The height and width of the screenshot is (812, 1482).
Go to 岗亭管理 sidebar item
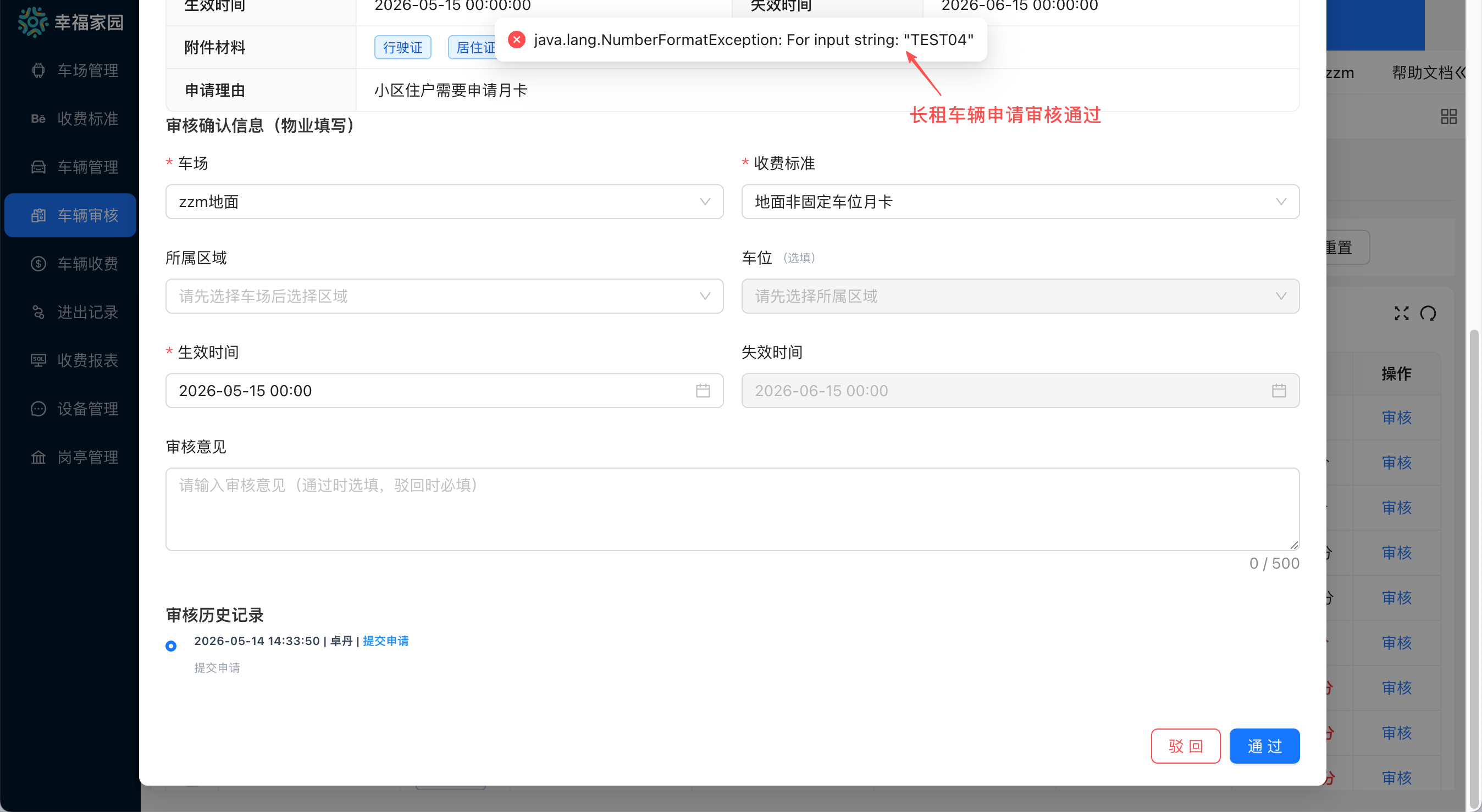(70, 457)
